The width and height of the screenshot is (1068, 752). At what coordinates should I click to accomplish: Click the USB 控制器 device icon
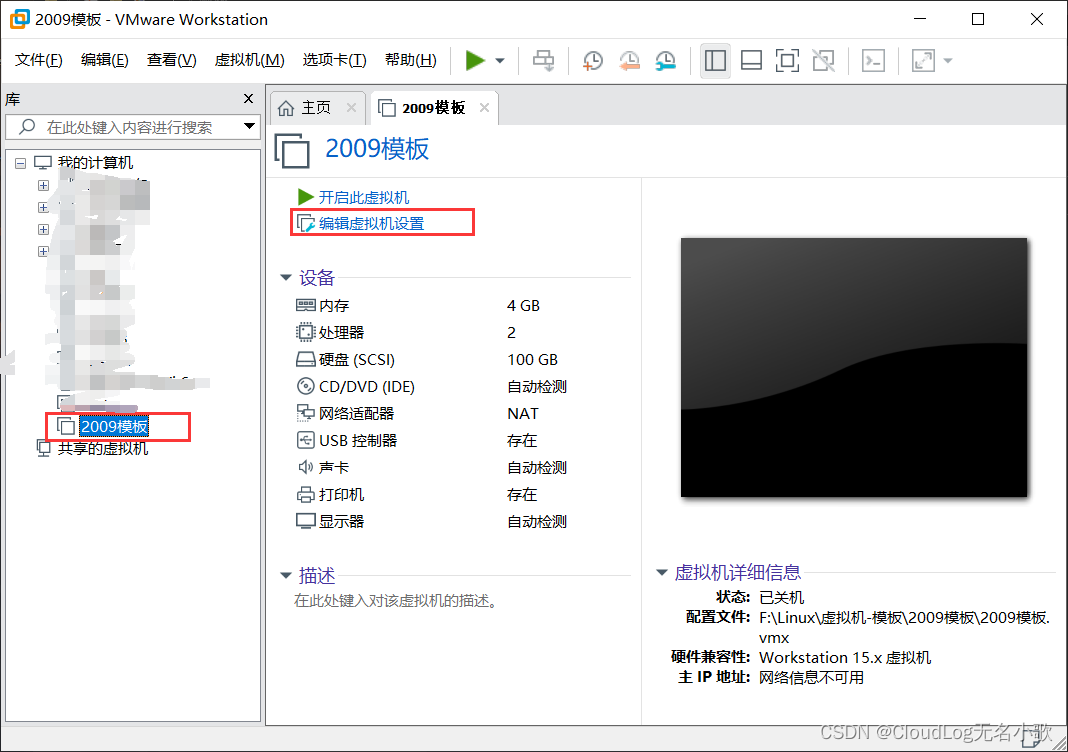306,440
